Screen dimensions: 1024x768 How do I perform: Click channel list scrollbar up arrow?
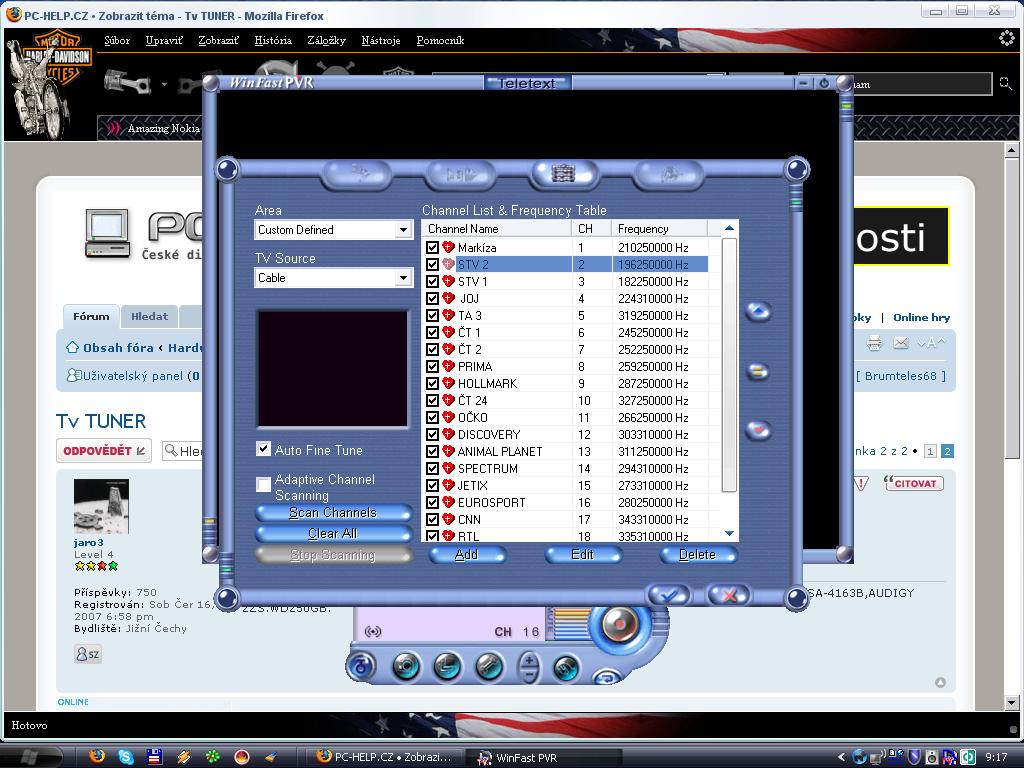(729, 228)
